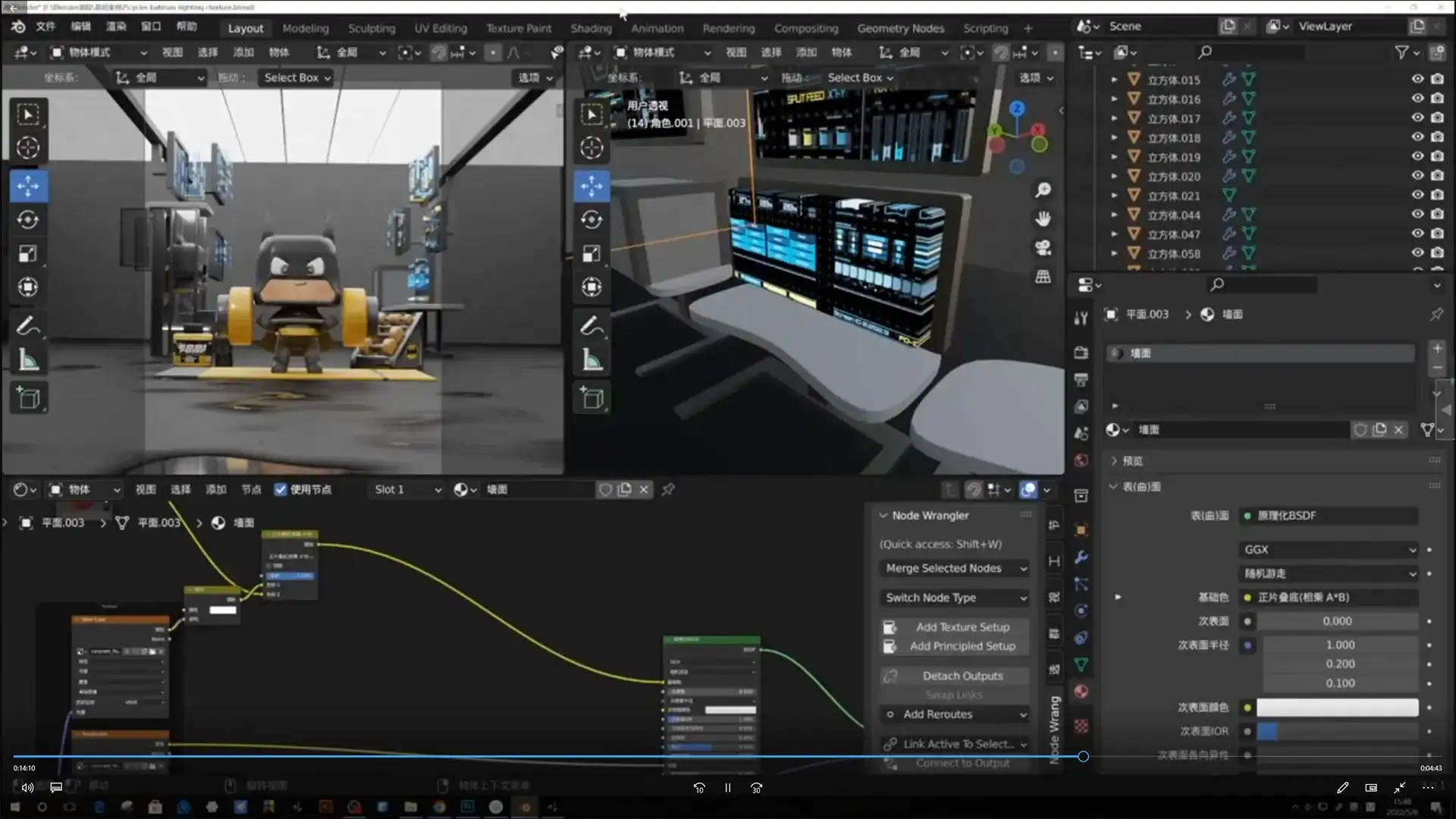Click the Add Principled Setup button
The image size is (1456, 819).
click(962, 646)
